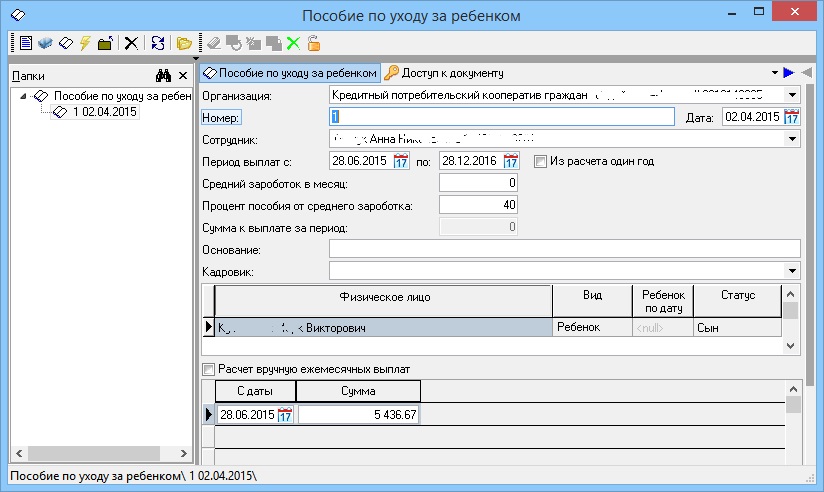Open the calendar picker for Дата field

pyautogui.click(x=791, y=117)
